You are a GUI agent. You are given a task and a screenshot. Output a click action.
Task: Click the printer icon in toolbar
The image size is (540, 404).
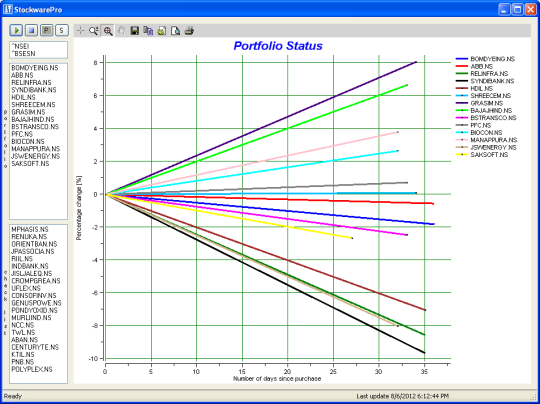coord(189,31)
